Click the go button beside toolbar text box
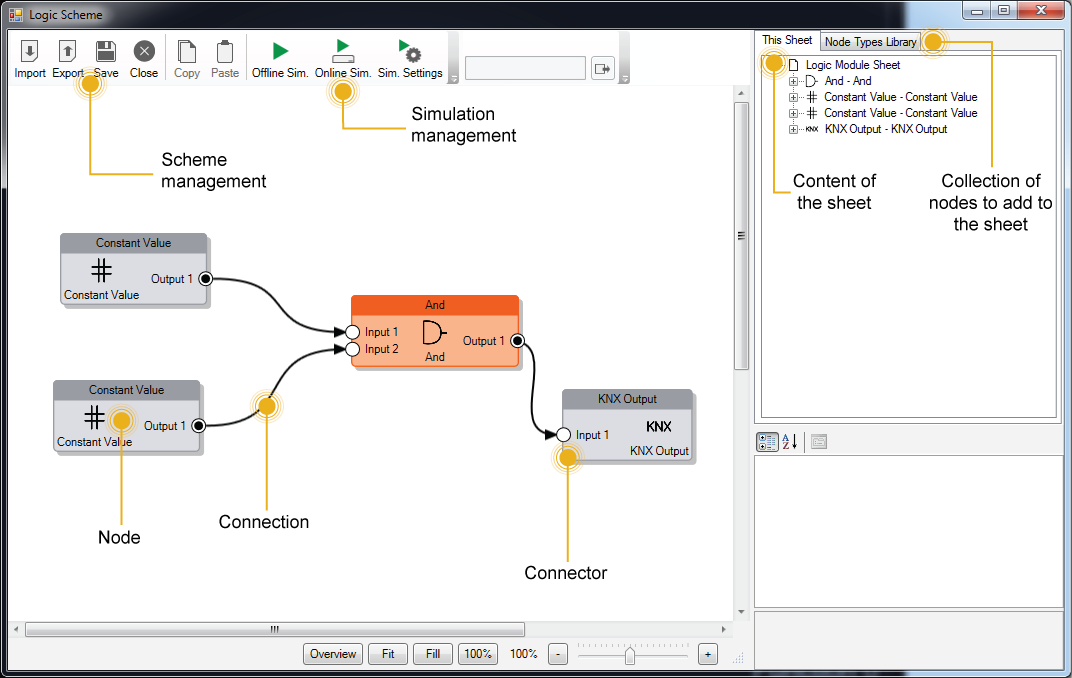Screen dimensions: 1072x678 [602, 68]
